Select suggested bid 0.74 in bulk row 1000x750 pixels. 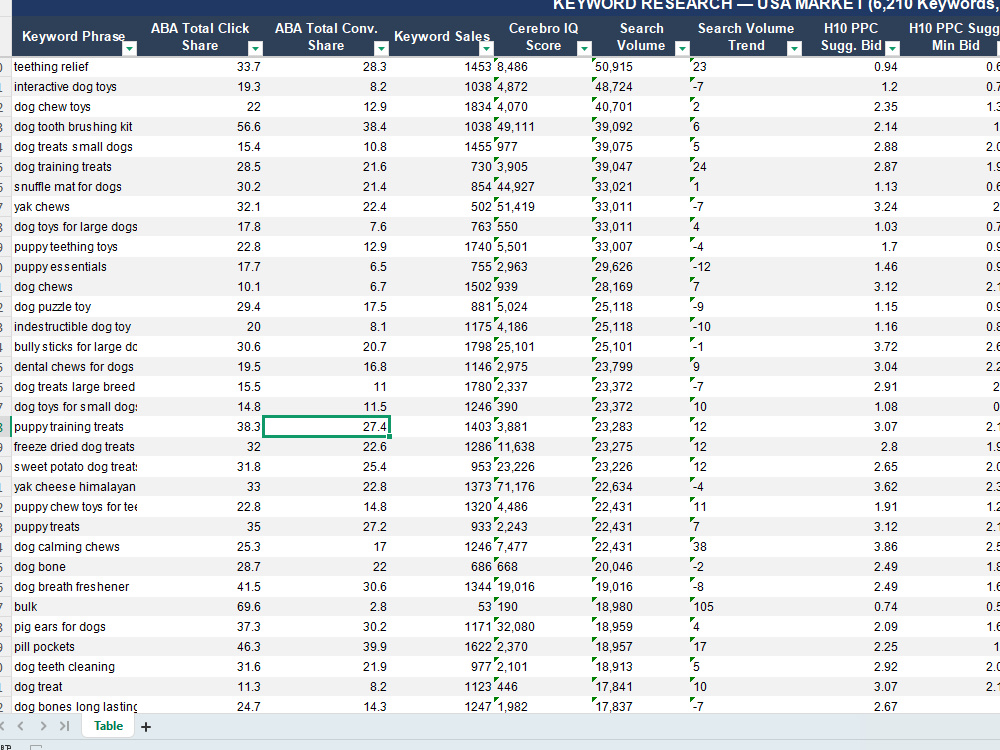[851, 607]
